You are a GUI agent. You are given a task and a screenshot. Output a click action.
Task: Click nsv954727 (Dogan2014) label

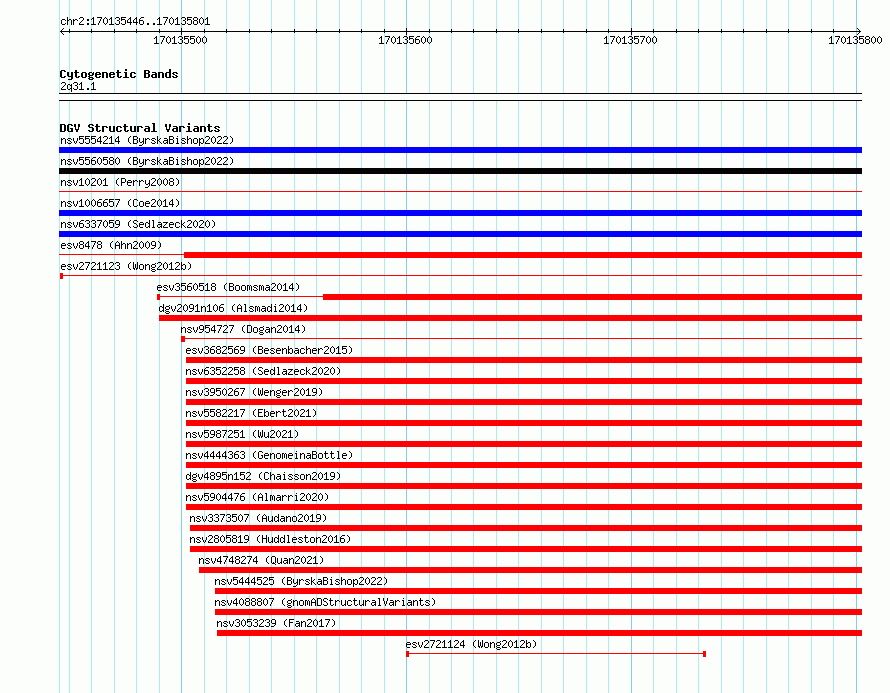[x=243, y=329]
